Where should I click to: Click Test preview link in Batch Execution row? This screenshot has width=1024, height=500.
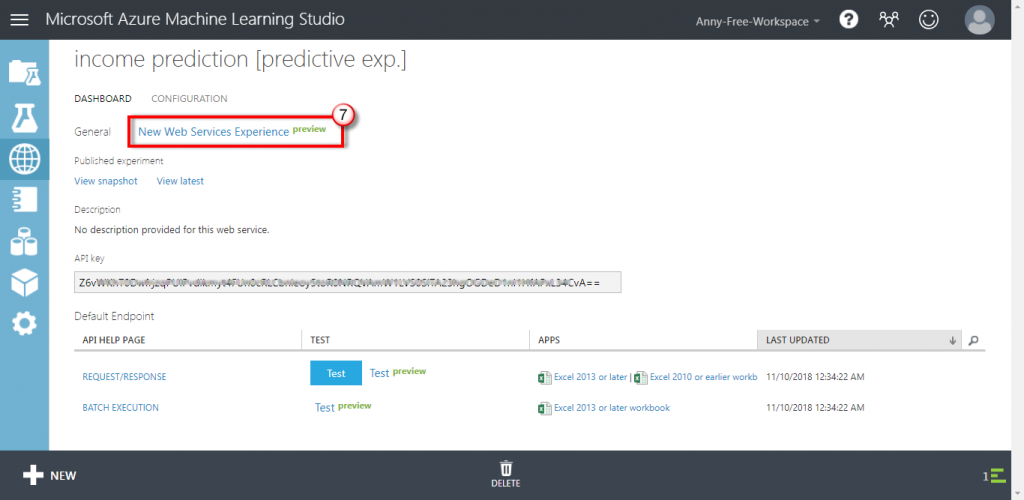[x=343, y=407]
